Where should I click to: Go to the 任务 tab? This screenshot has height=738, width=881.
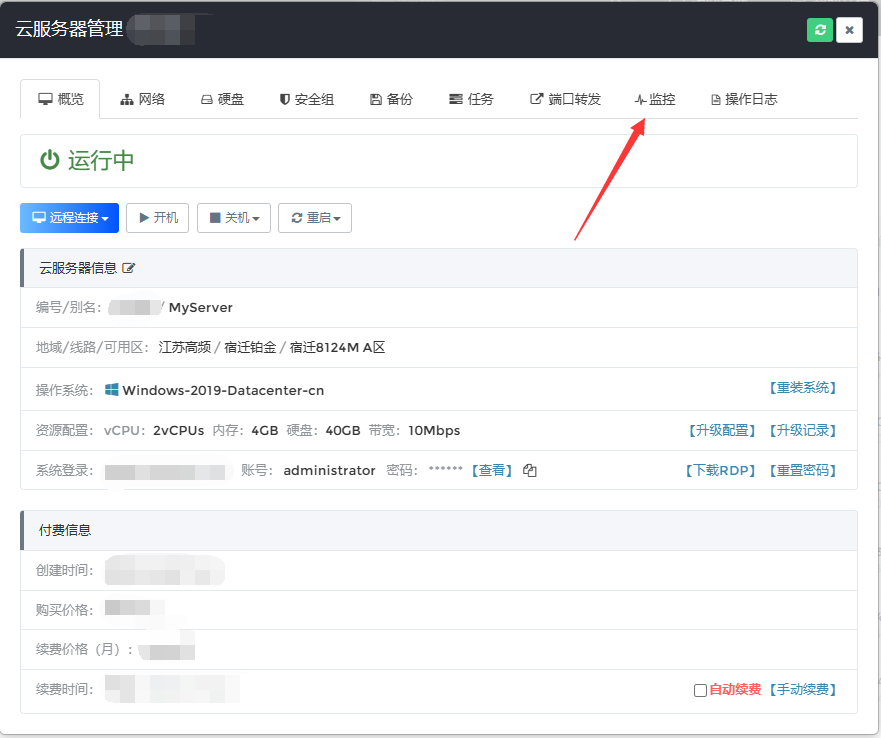pyautogui.click(x=471, y=99)
